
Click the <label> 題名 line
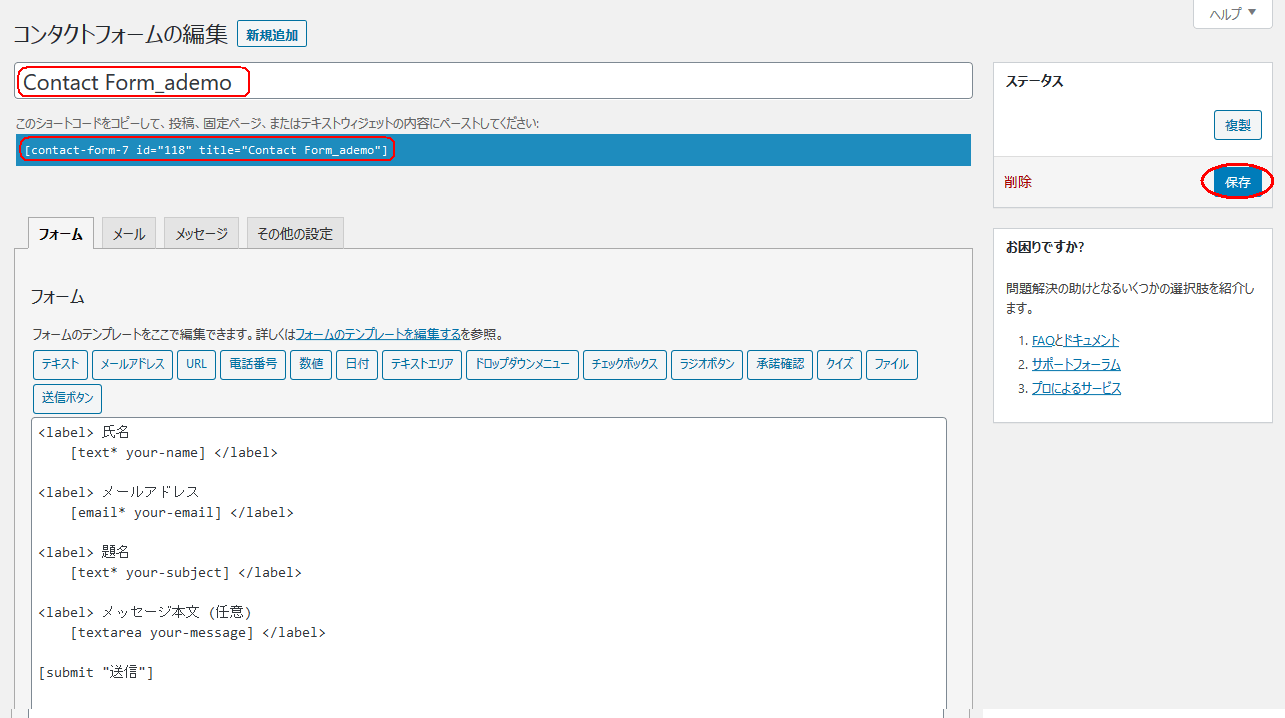84,552
